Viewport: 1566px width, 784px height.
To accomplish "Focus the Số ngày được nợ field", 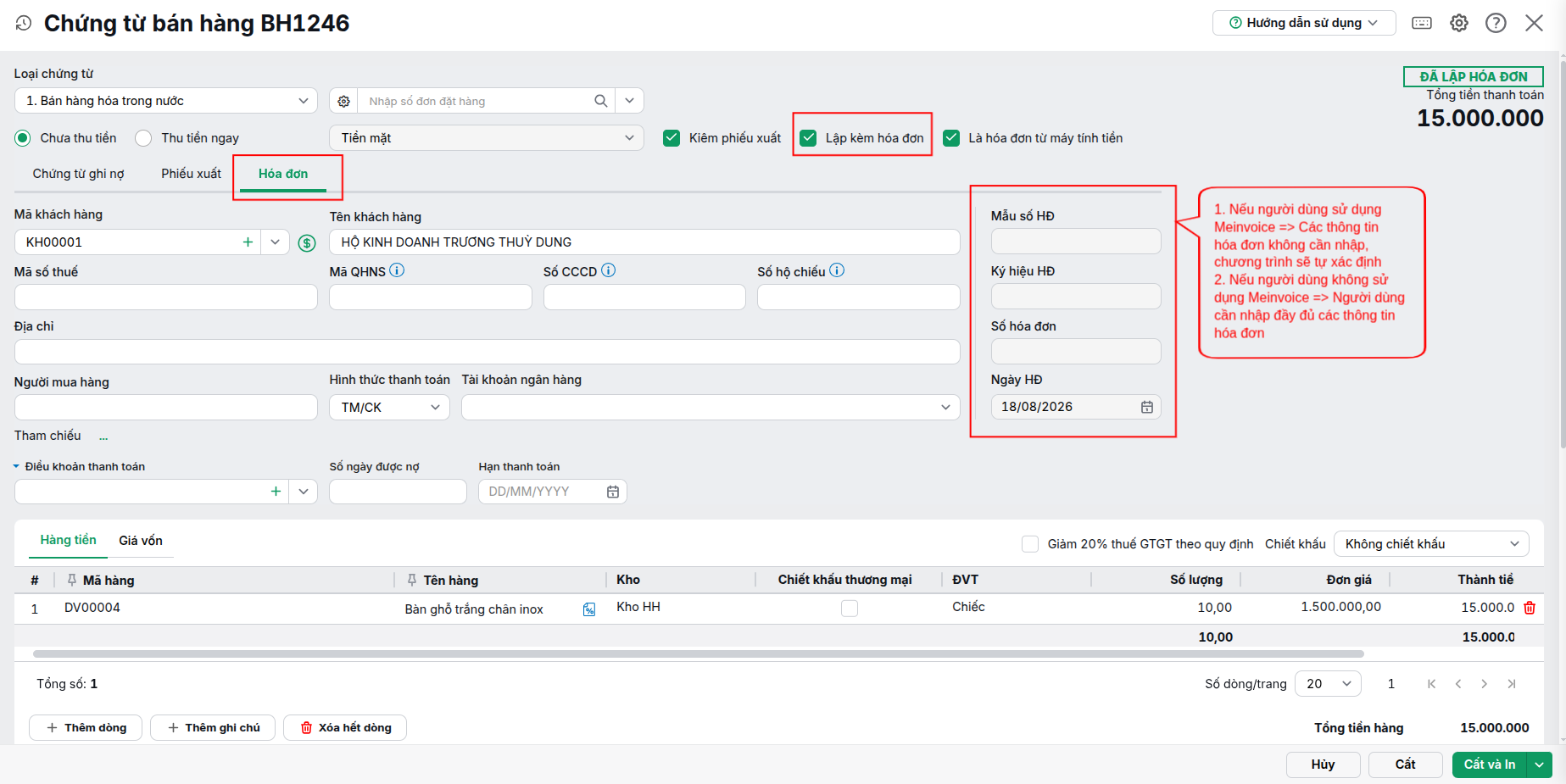I will coord(398,492).
